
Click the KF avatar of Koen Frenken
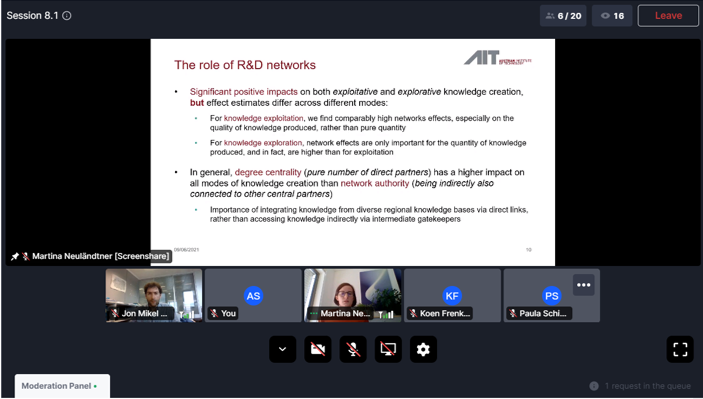452,296
